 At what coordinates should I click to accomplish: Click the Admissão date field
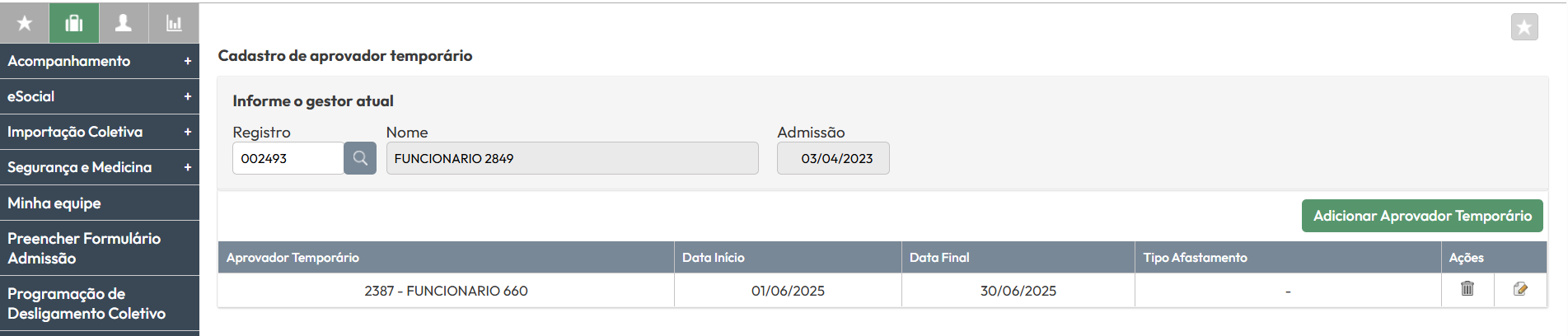tap(833, 158)
